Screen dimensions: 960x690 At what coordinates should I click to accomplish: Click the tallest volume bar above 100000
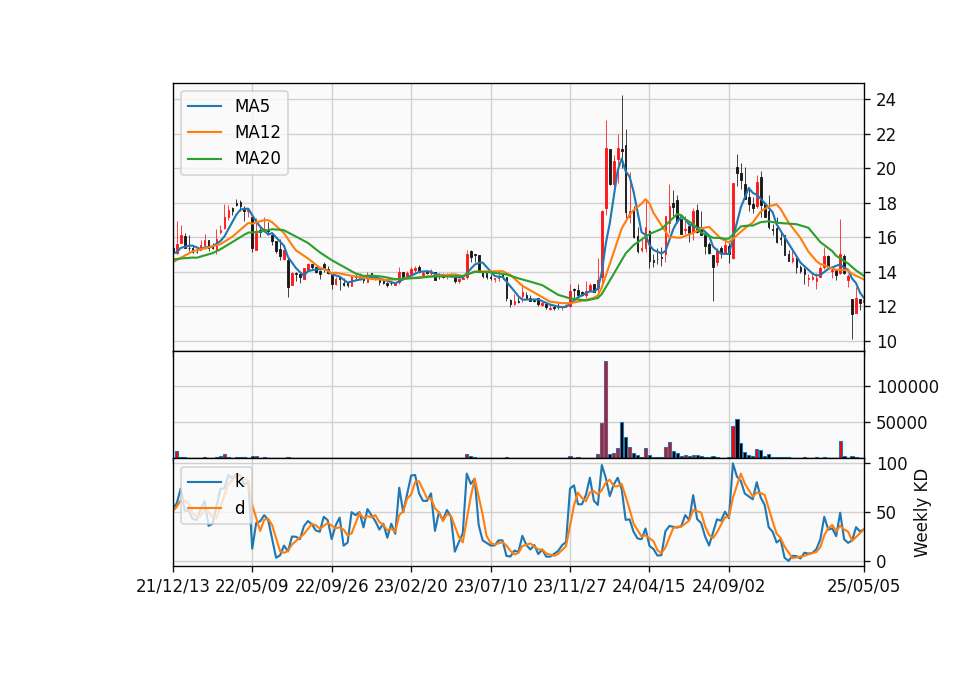pos(606,410)
